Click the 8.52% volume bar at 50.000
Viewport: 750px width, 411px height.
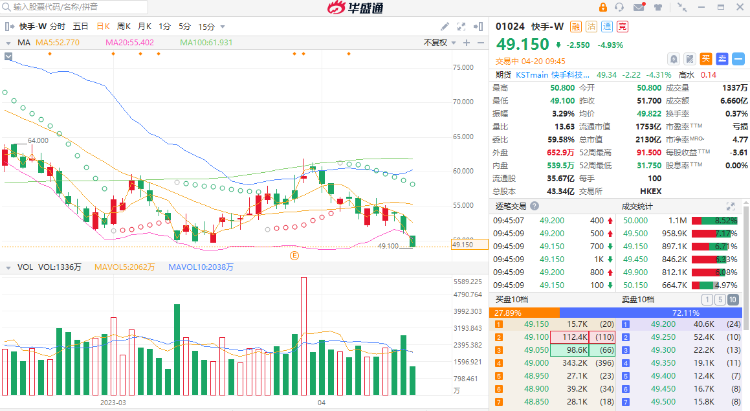[x=715, y=221]
